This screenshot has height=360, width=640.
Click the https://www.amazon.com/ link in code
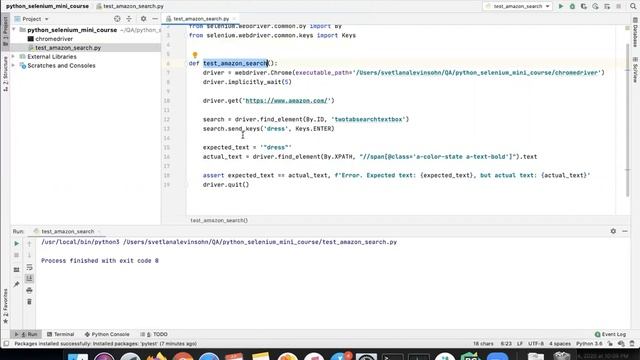click(x=287, y=100)
